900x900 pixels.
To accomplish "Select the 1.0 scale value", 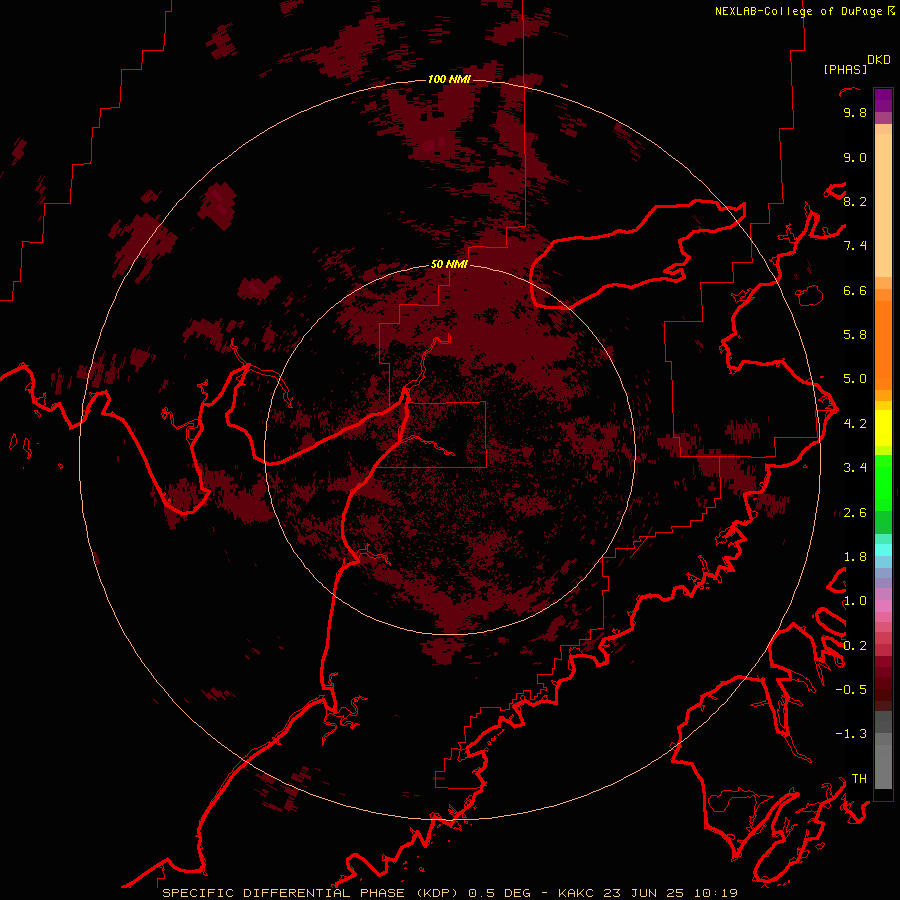I will tap(855, 601).
